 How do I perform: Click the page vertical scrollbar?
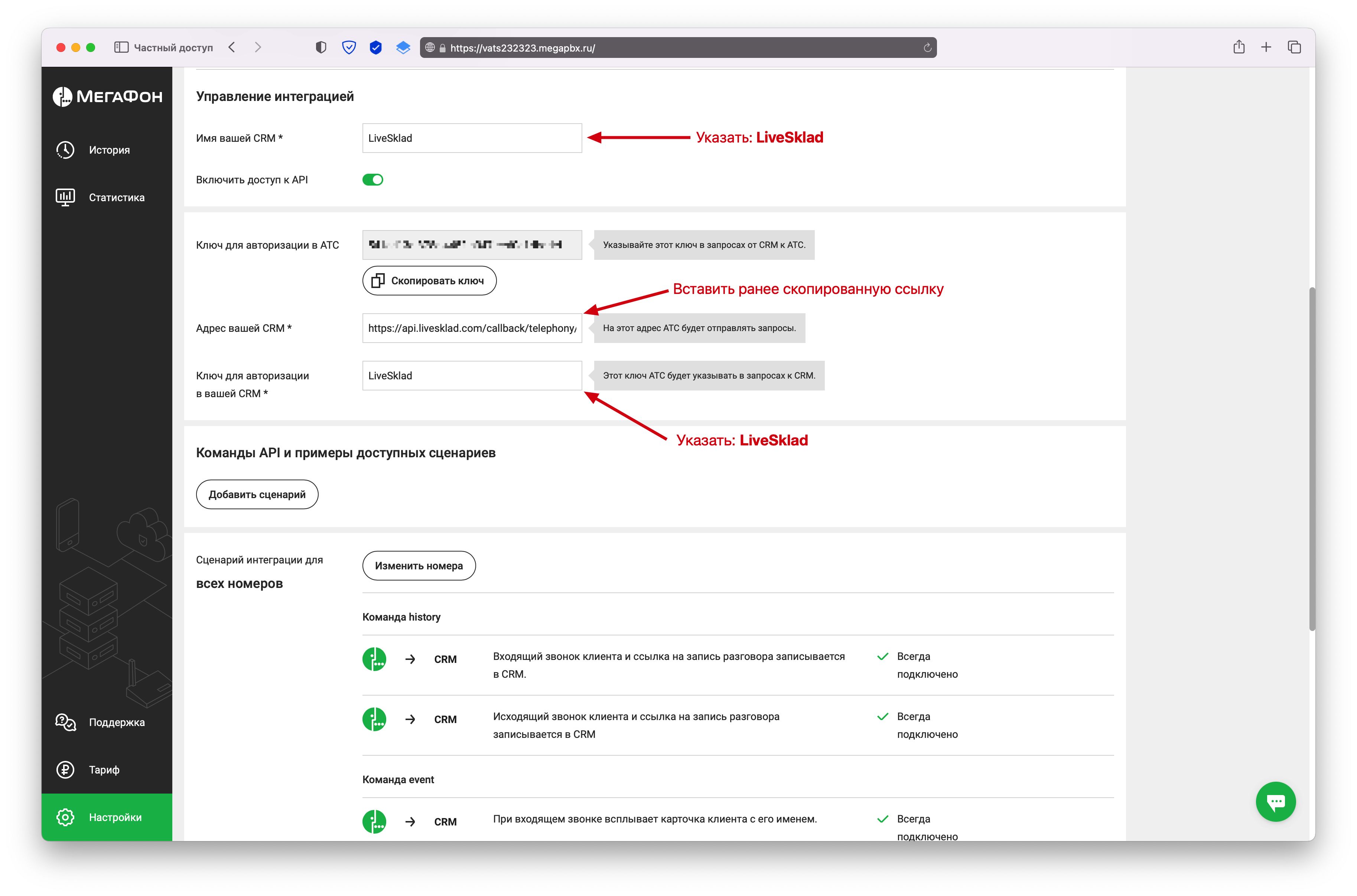coord(1312,459)
